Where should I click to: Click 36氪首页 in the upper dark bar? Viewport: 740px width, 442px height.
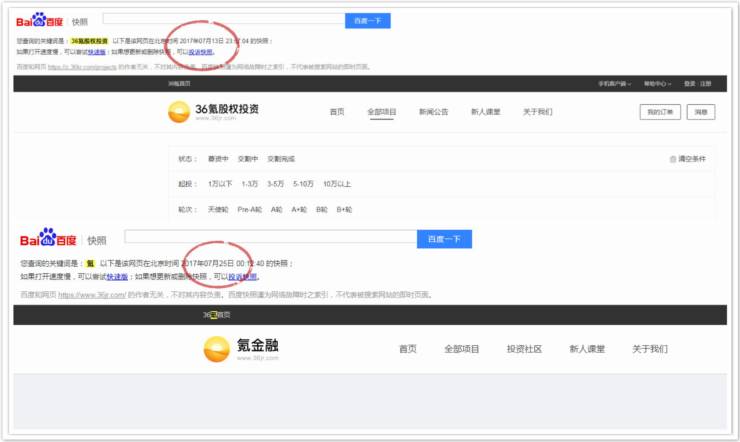[x=179, y=83]
